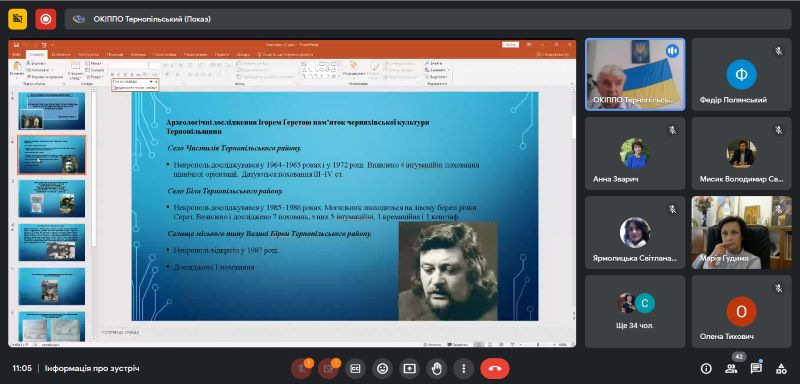Open the emoji reactions button

383,368
